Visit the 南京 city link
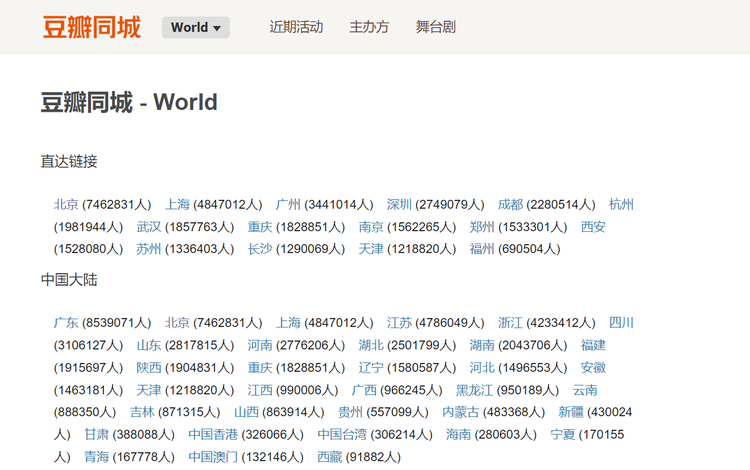This screenshot has width=750, height=470. pyautogui.click(x=371, y=227)
